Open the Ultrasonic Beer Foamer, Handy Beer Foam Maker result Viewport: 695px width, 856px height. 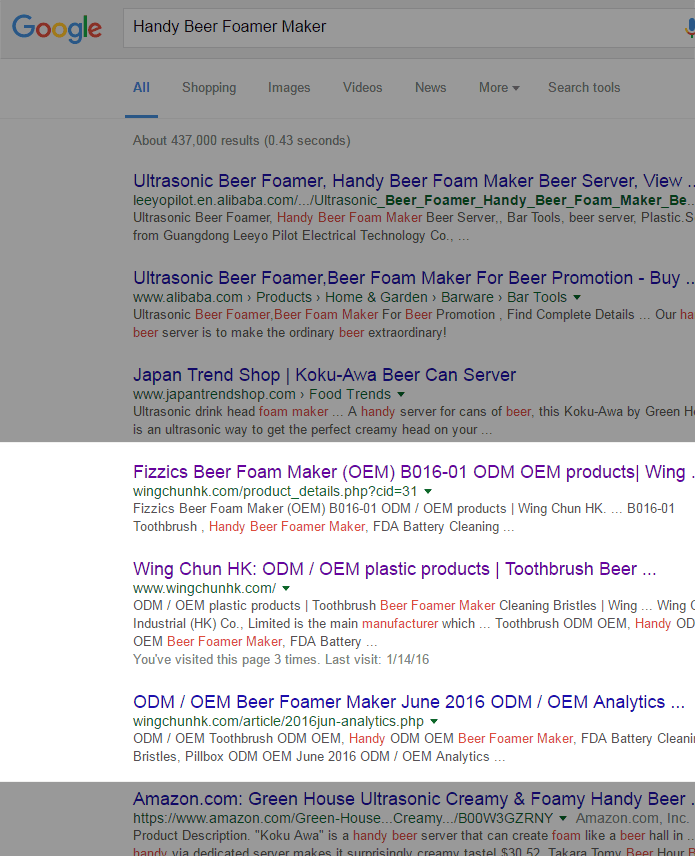(414, 181)
